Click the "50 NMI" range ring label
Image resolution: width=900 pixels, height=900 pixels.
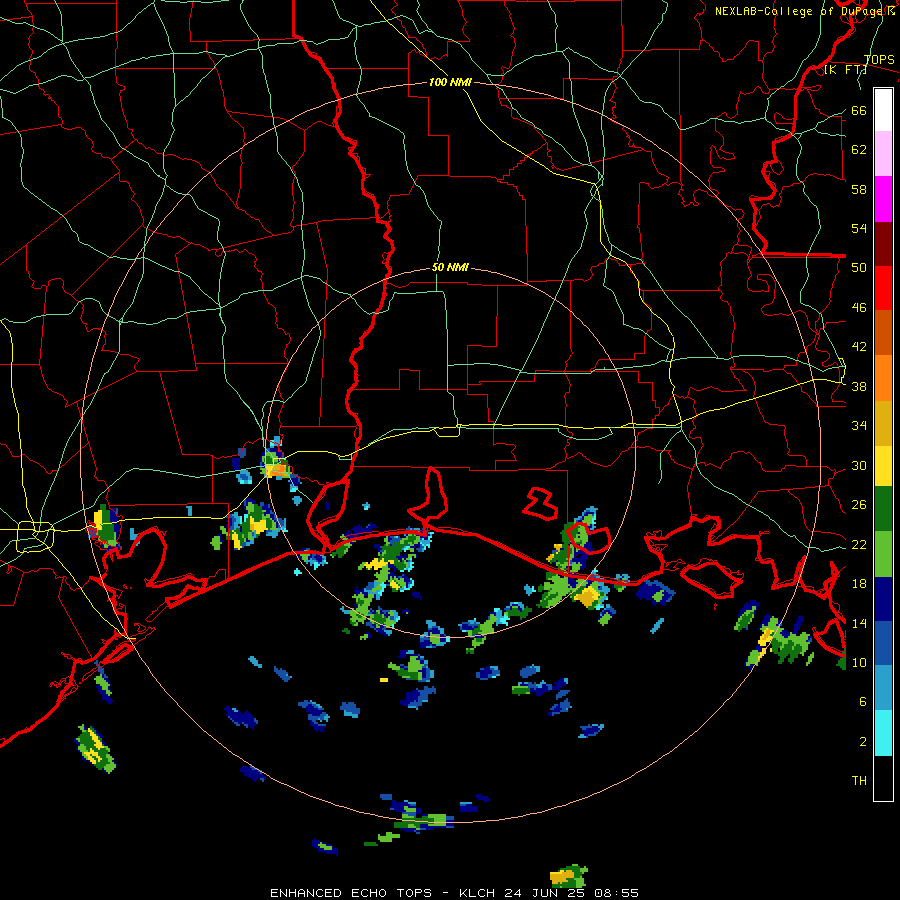point(450,267)
